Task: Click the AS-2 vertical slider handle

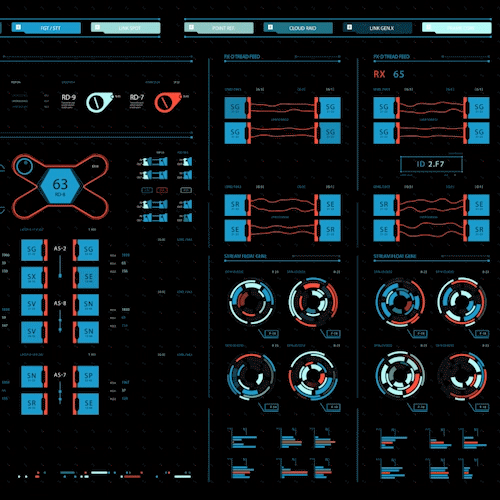Action: coord(60,276)
